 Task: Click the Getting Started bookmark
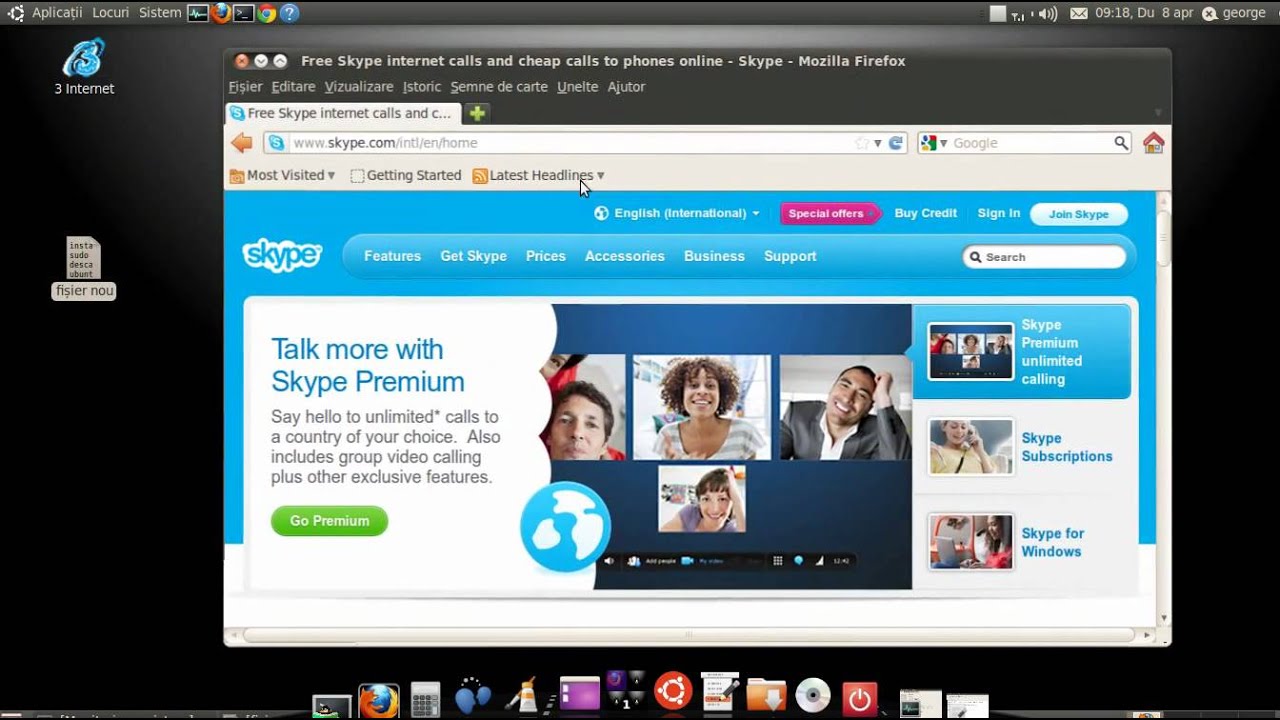tap(406, 175)
